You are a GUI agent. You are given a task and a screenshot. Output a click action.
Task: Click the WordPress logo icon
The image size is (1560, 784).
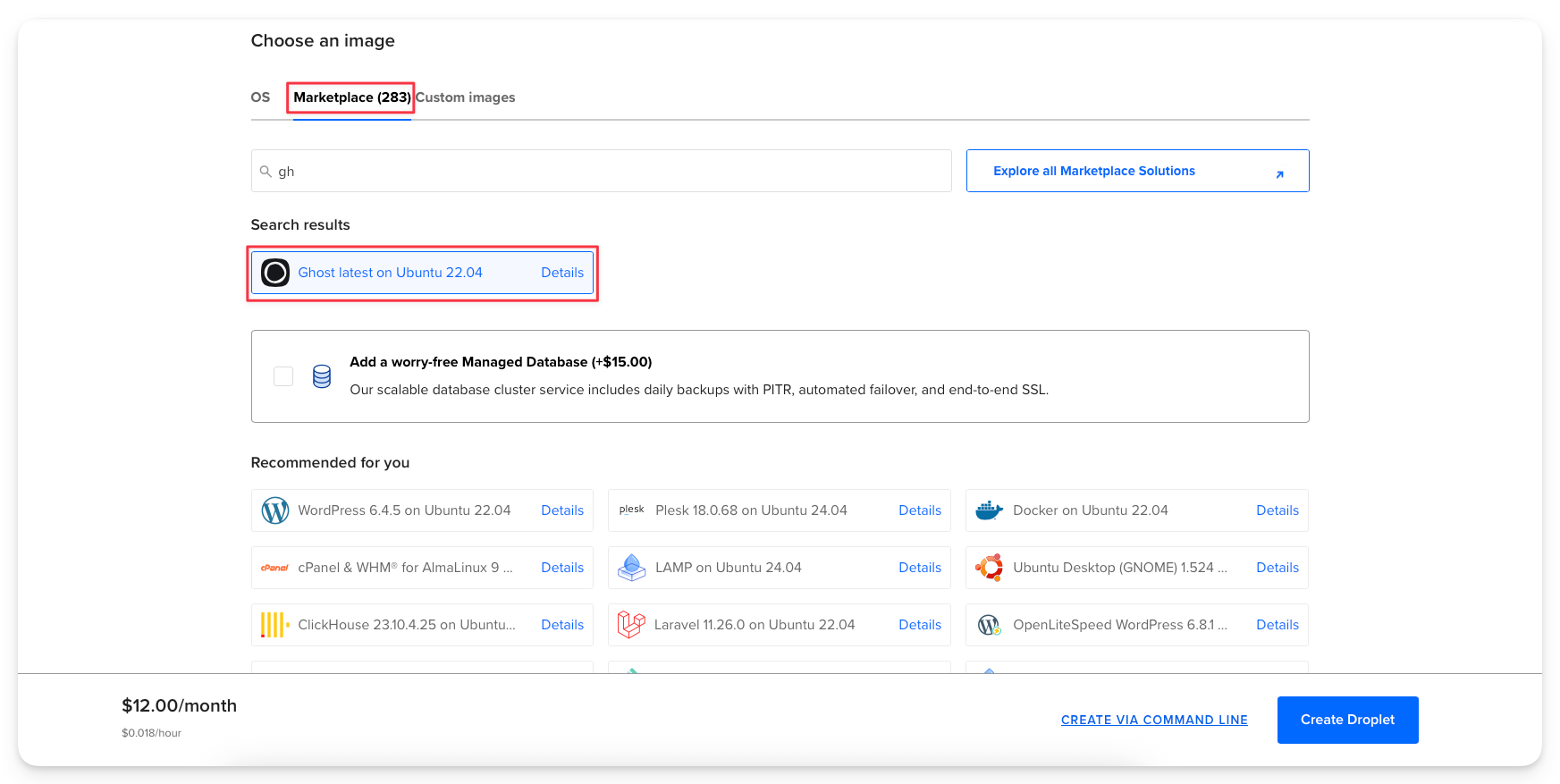[275, 510]
